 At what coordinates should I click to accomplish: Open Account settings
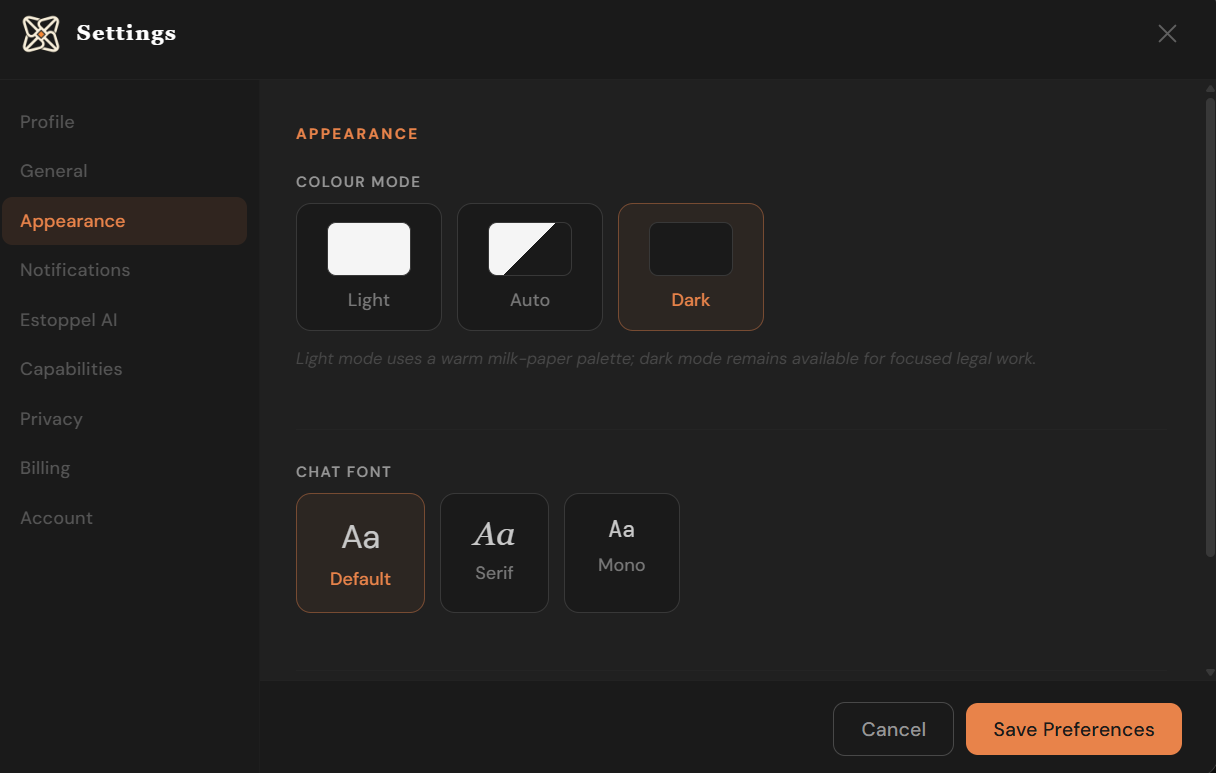[124, 518]
